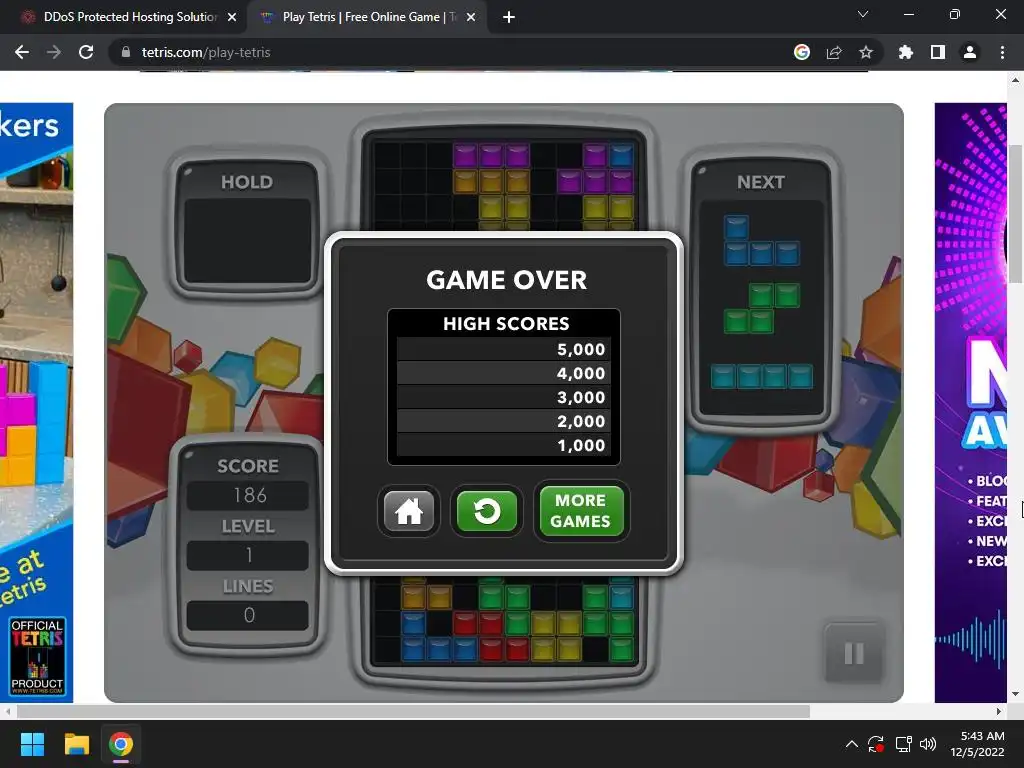Screen dimensions: 1024x768
Task: Go forward in browser history
Action: point(54,52)
